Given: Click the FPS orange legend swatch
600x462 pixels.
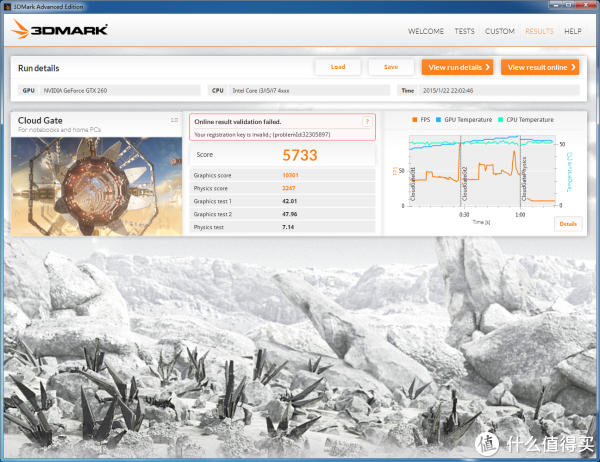Looking at the screenshot, I should pyautogui.click(x=414, y=120).
